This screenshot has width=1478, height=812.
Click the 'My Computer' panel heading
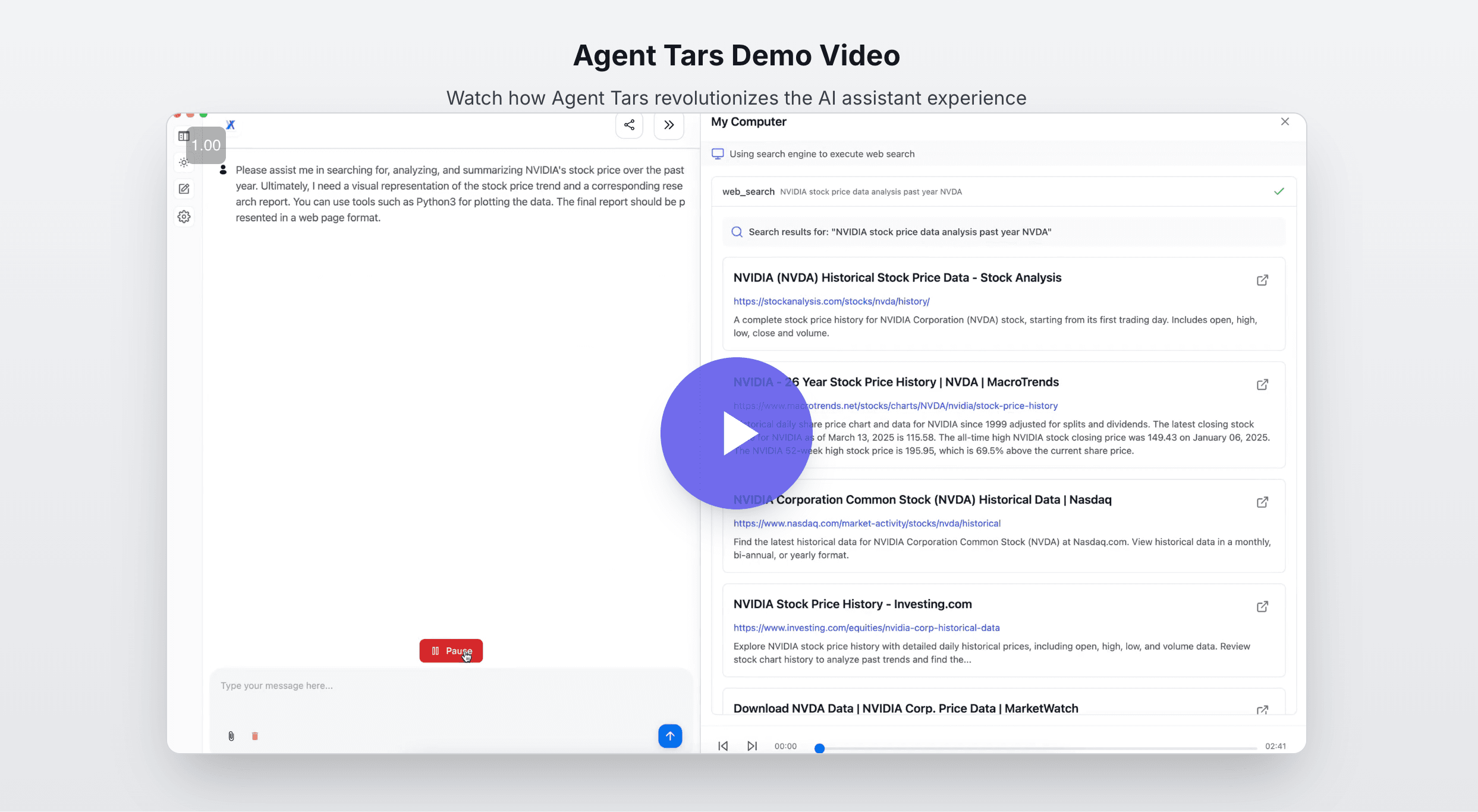pos(749,122)
